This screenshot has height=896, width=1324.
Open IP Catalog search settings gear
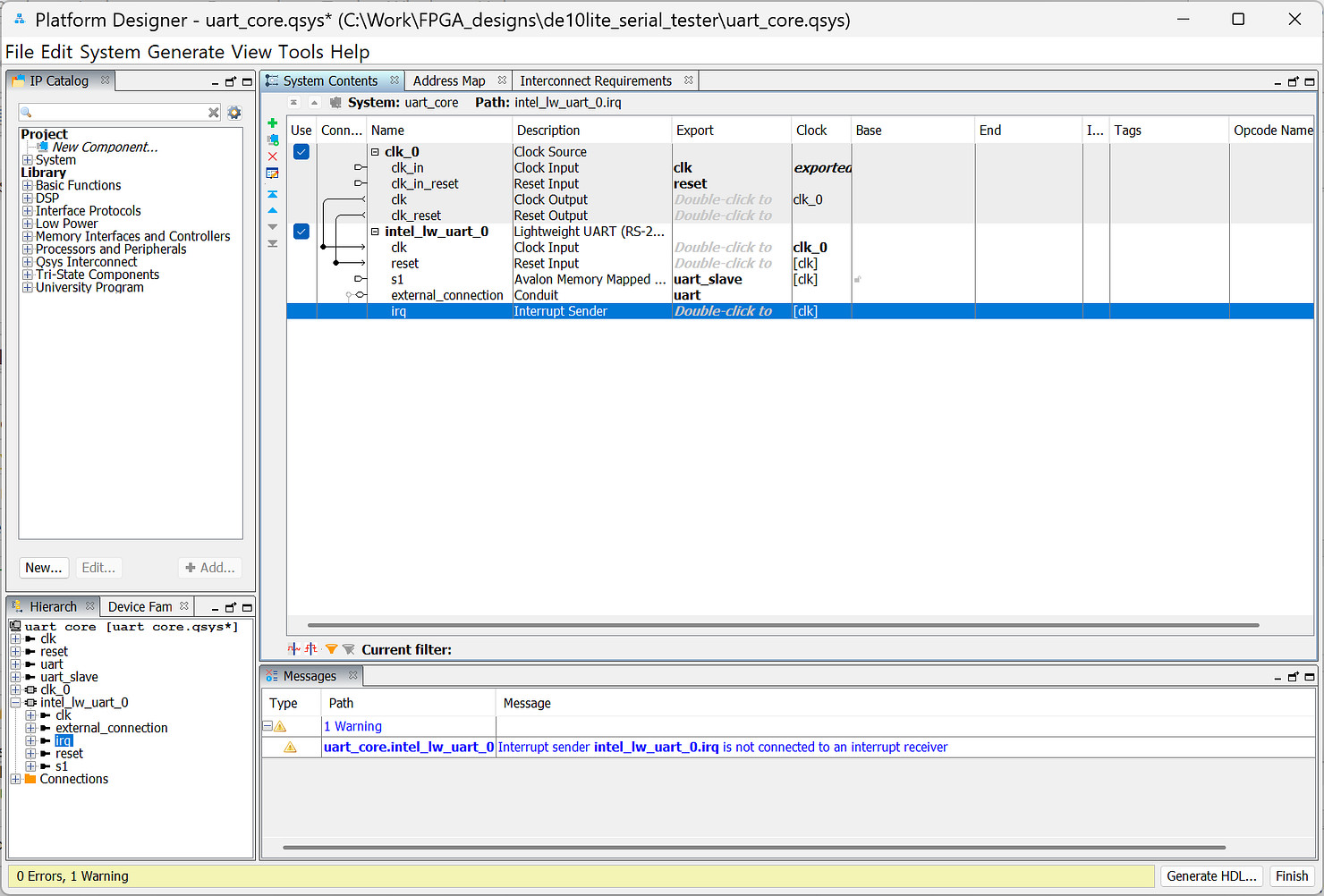(x=234, y=113)
